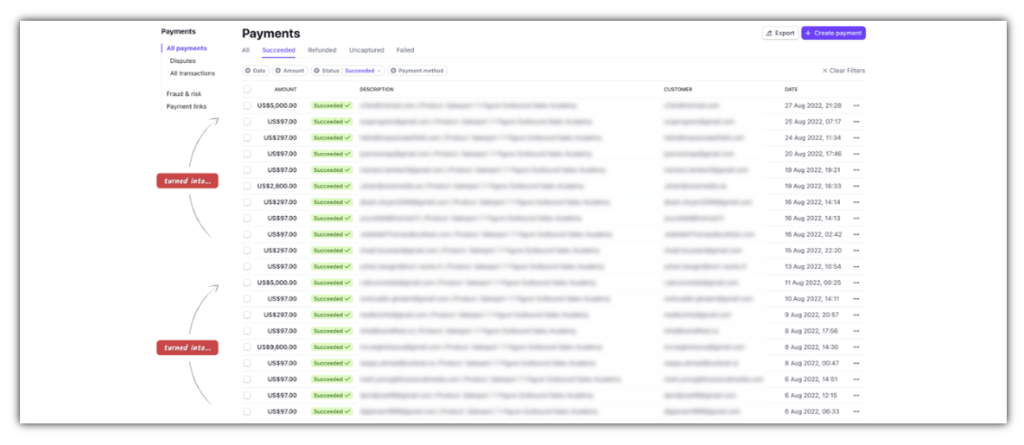Open Disputes in the left sidebar
1024x445 pixels.
pos(182,61)
